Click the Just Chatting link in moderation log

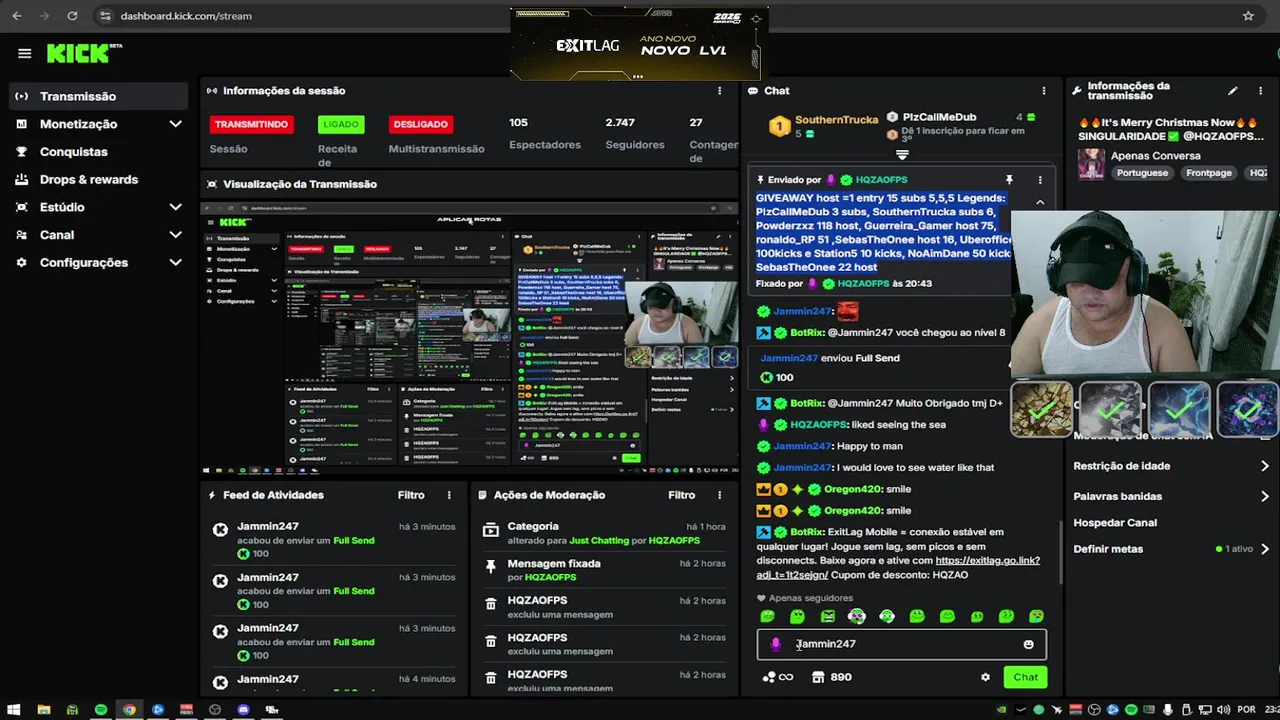click(599, 541)
